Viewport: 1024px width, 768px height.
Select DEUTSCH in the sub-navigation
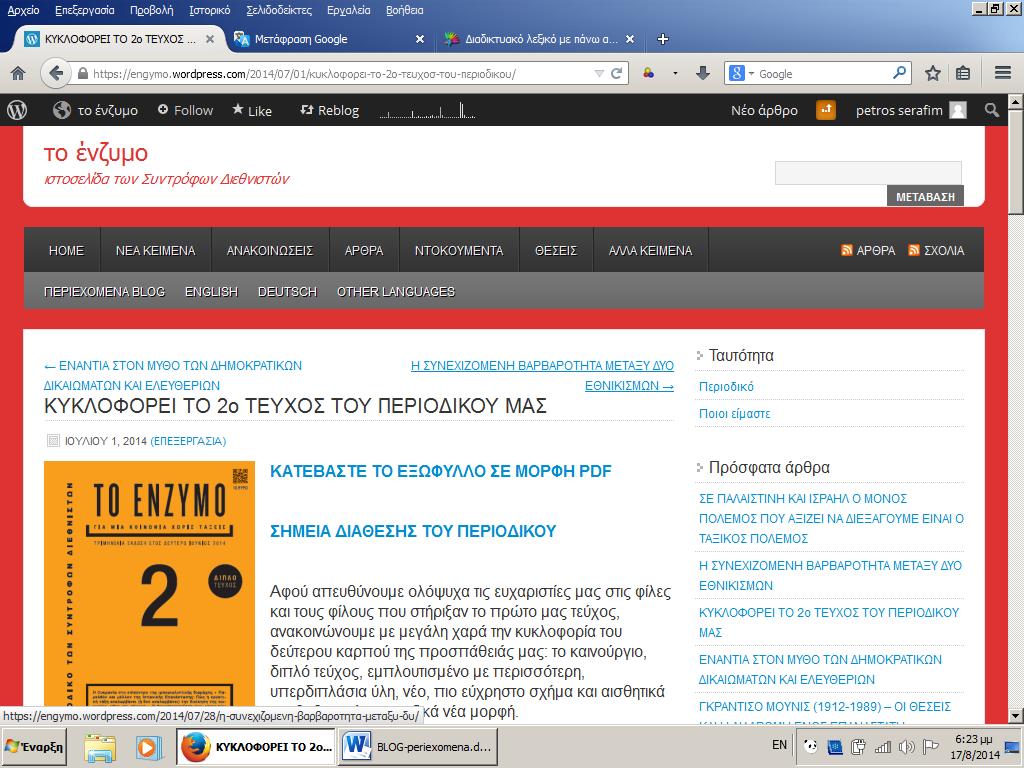[287, 291]
